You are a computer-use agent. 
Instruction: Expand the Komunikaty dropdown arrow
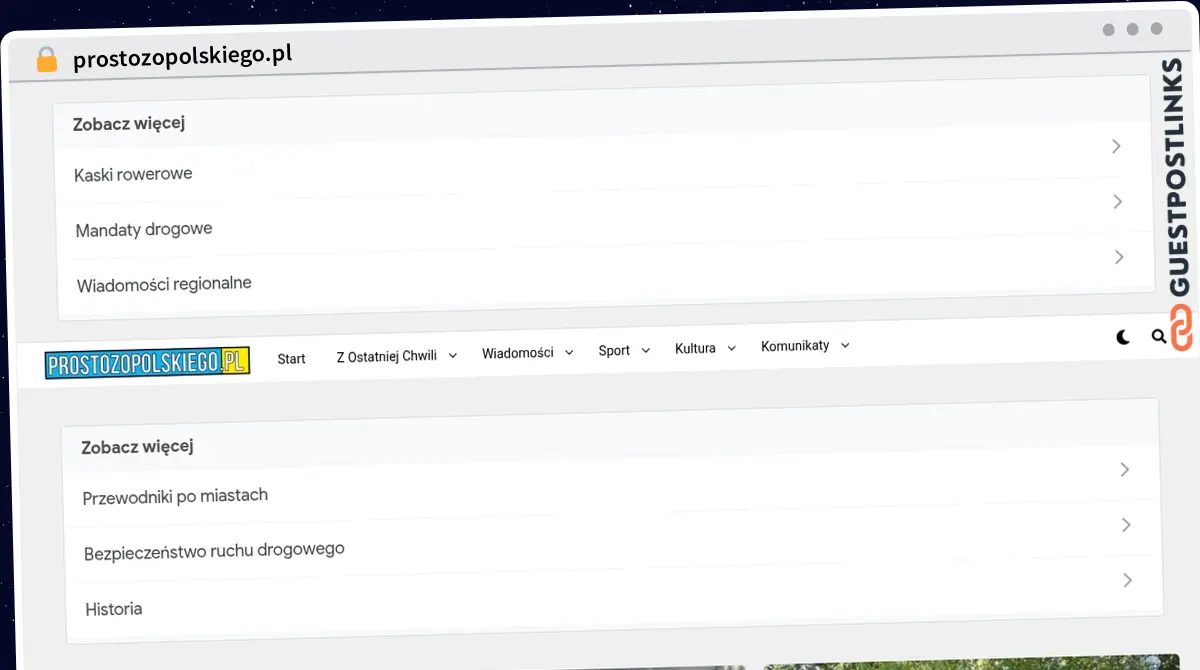pos(845,345)
